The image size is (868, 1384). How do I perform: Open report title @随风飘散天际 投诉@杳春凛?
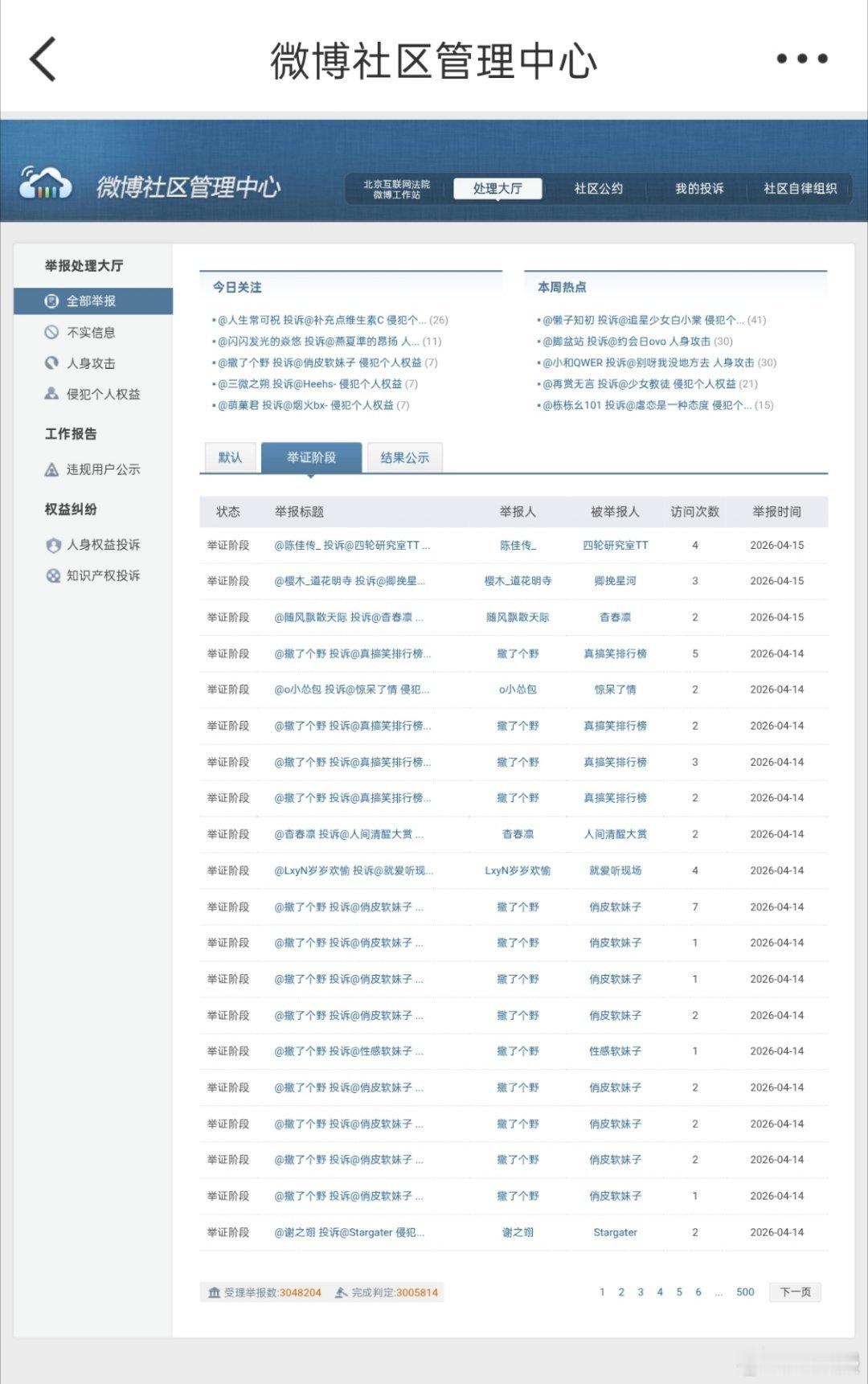point(349,617)
